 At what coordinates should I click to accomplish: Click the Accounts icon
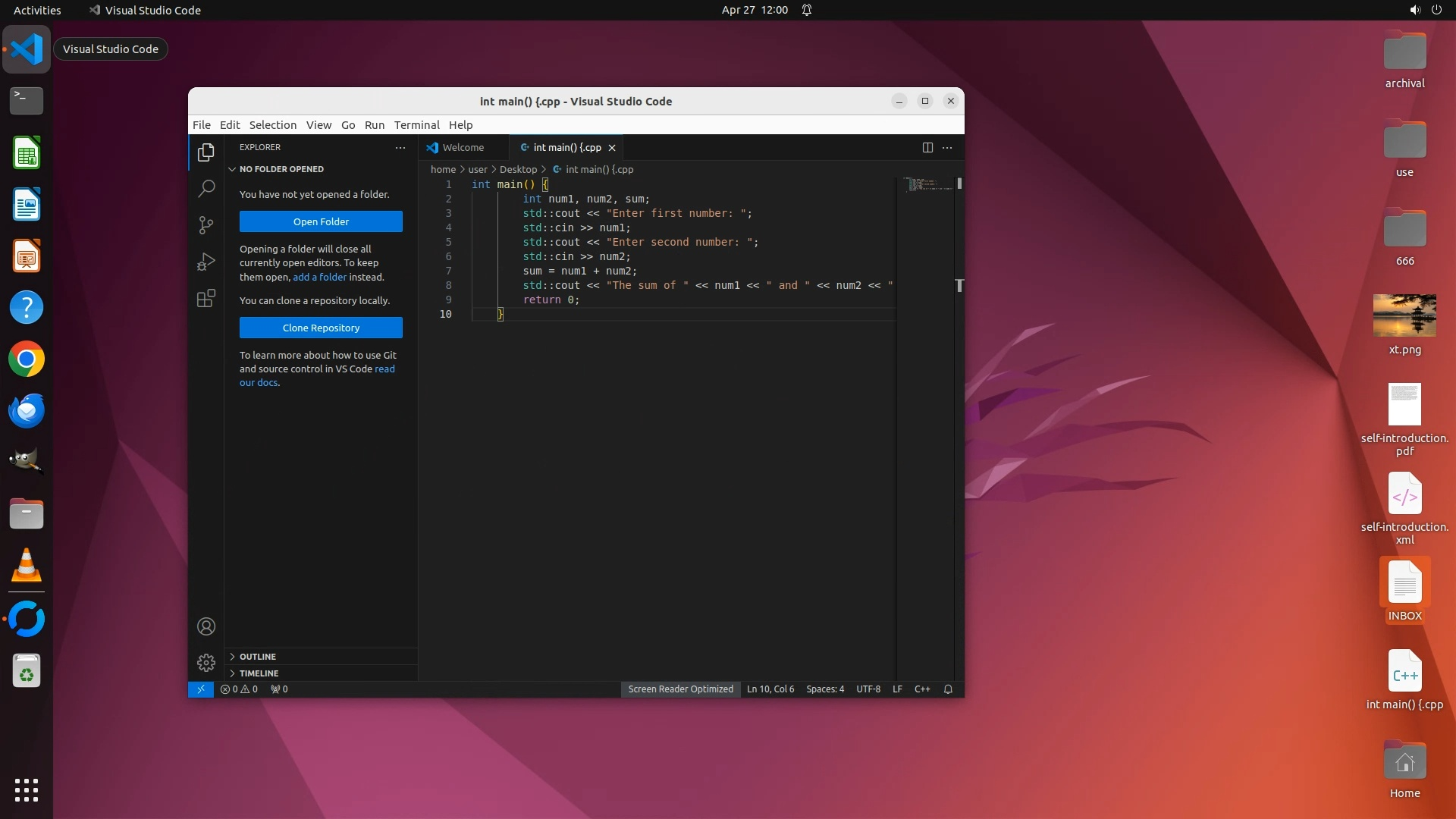206,626
